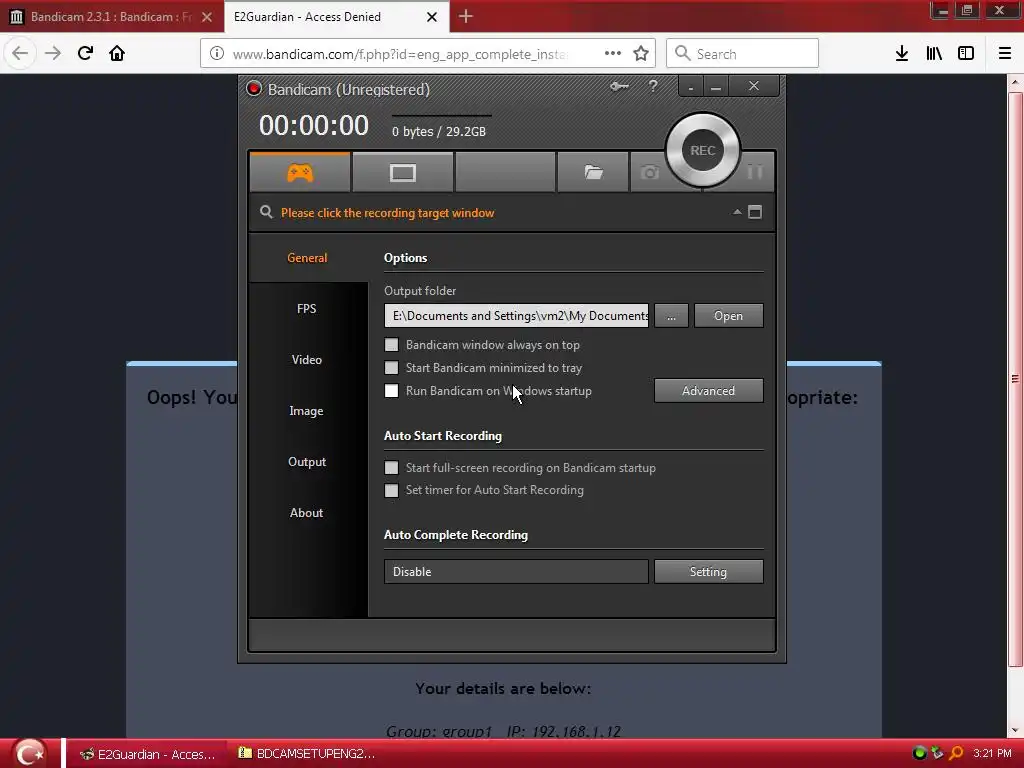Click the browser vertical scrollbar

(x=1015, y=379)
